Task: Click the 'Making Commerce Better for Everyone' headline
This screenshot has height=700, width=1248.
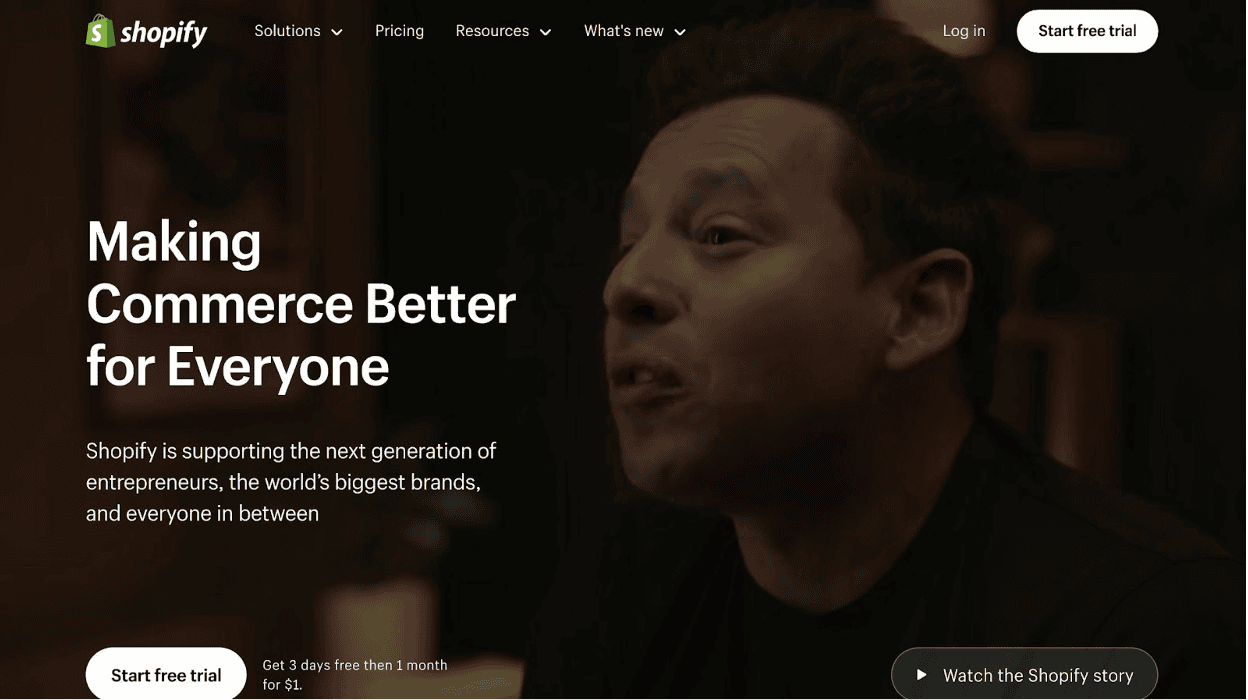Action: [x=301, y=303]
